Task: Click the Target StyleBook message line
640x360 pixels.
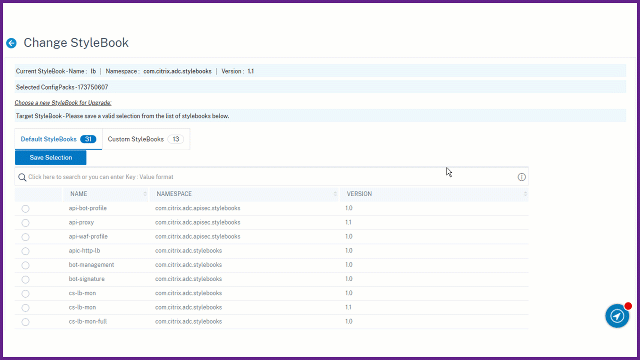Action: [x=320, y=116]
